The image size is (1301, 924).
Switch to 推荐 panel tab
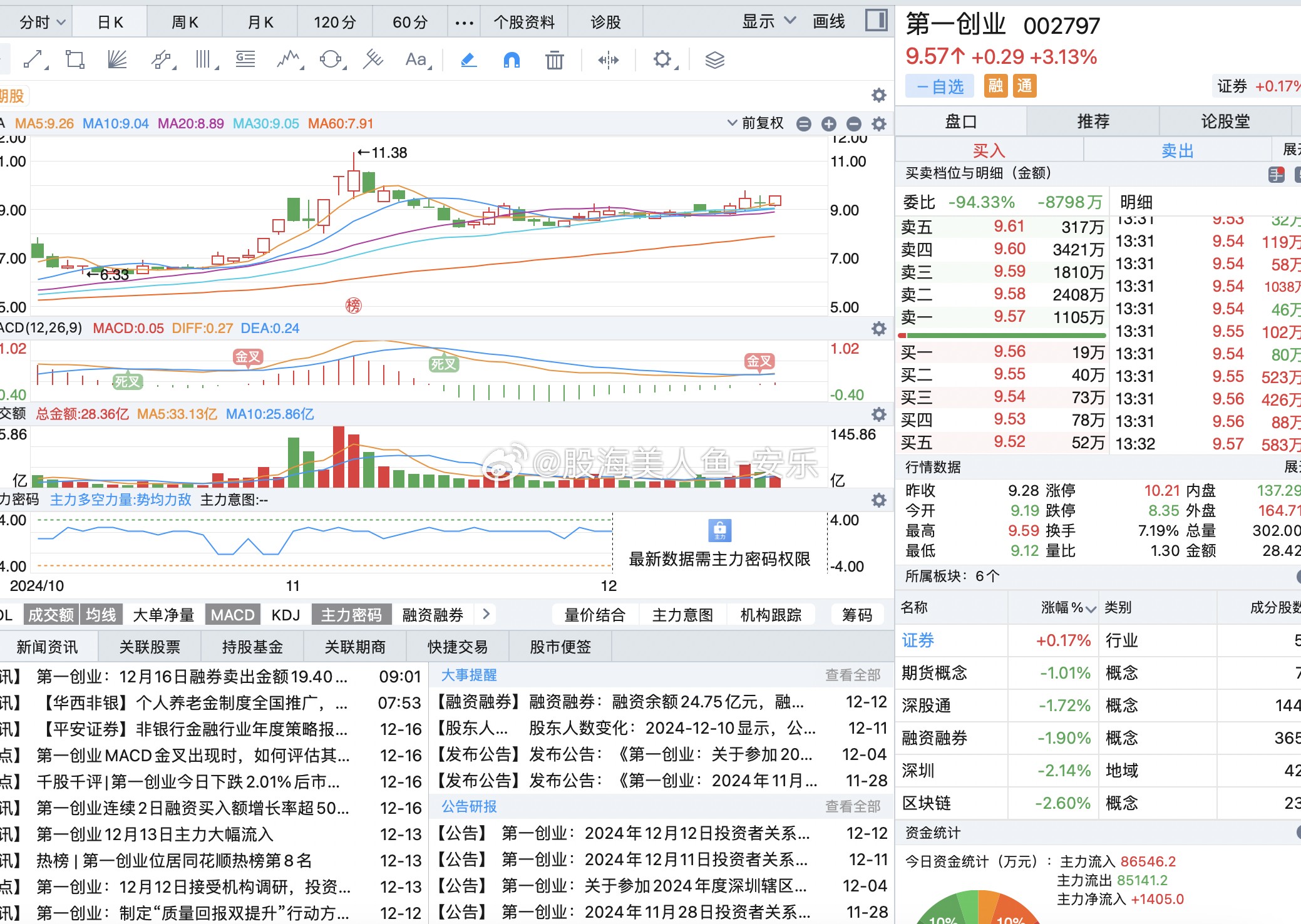point(1093,121)
